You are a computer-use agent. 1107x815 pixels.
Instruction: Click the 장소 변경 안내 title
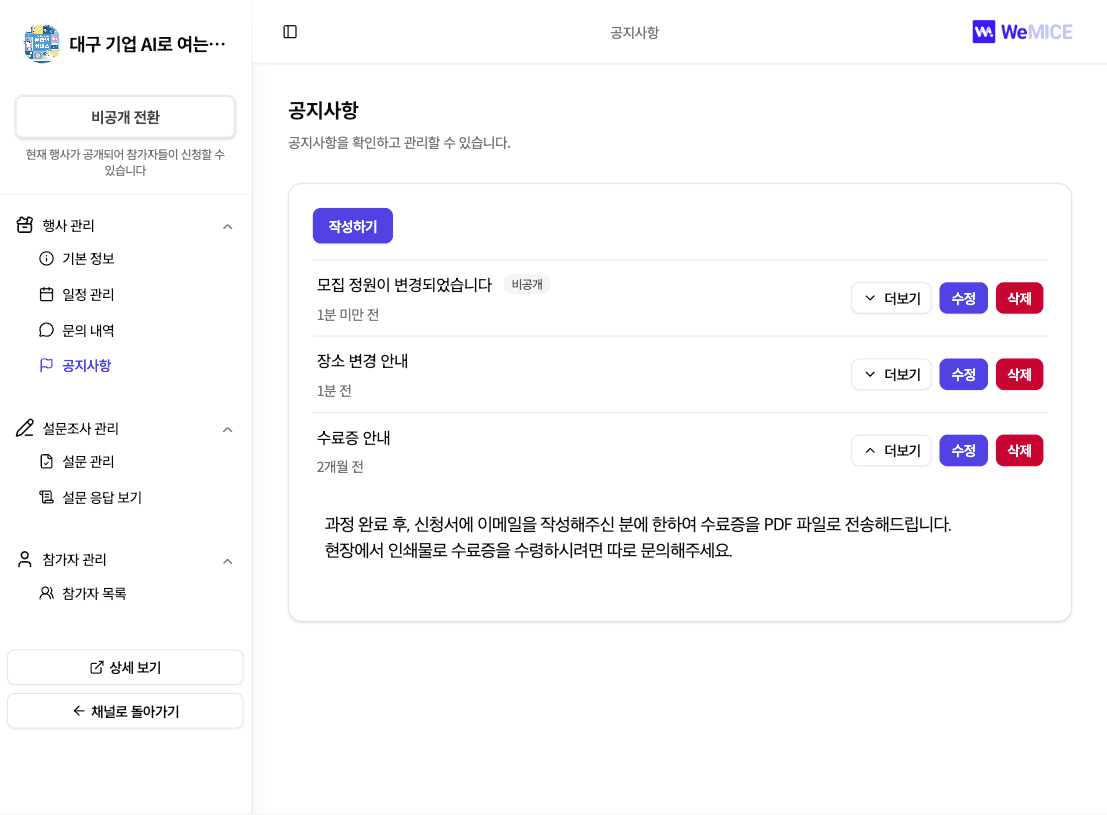coord(362,361)
